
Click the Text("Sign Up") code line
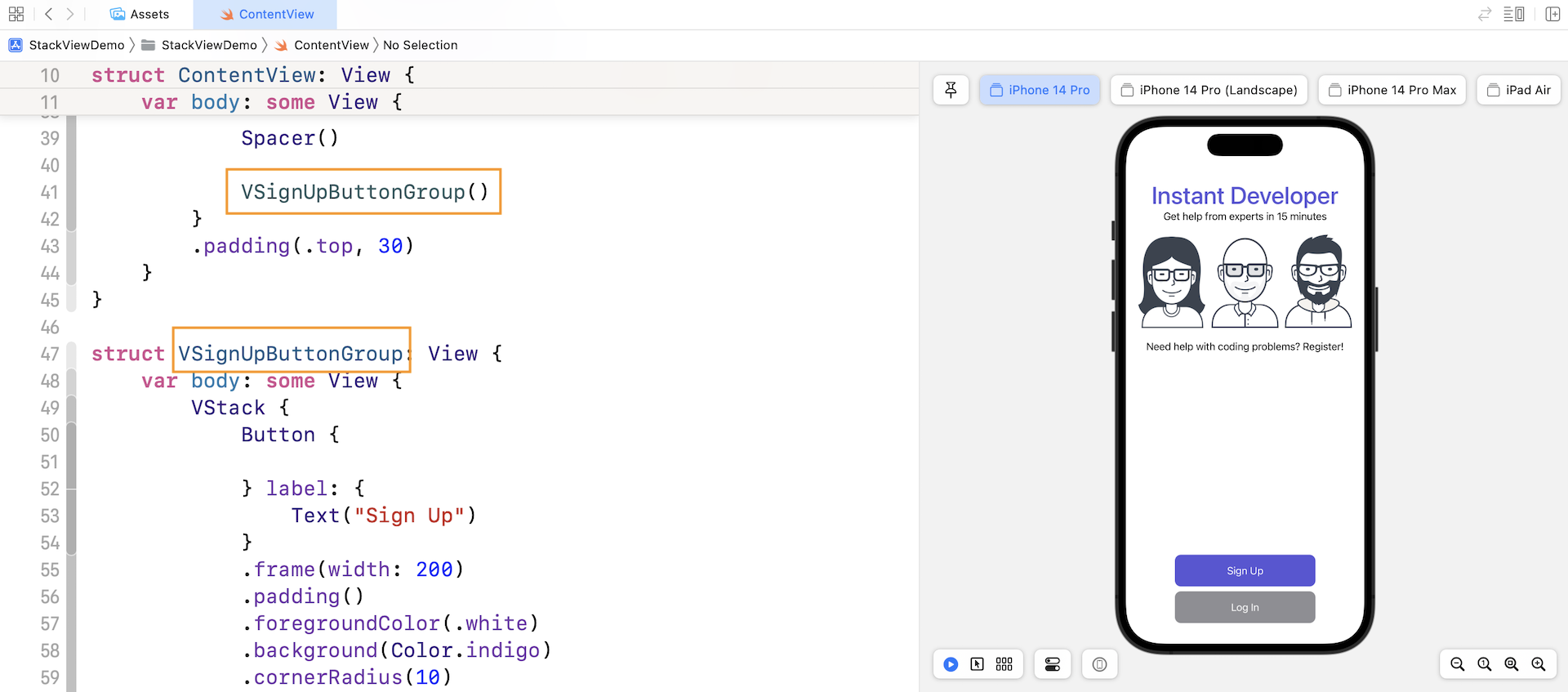383,516
